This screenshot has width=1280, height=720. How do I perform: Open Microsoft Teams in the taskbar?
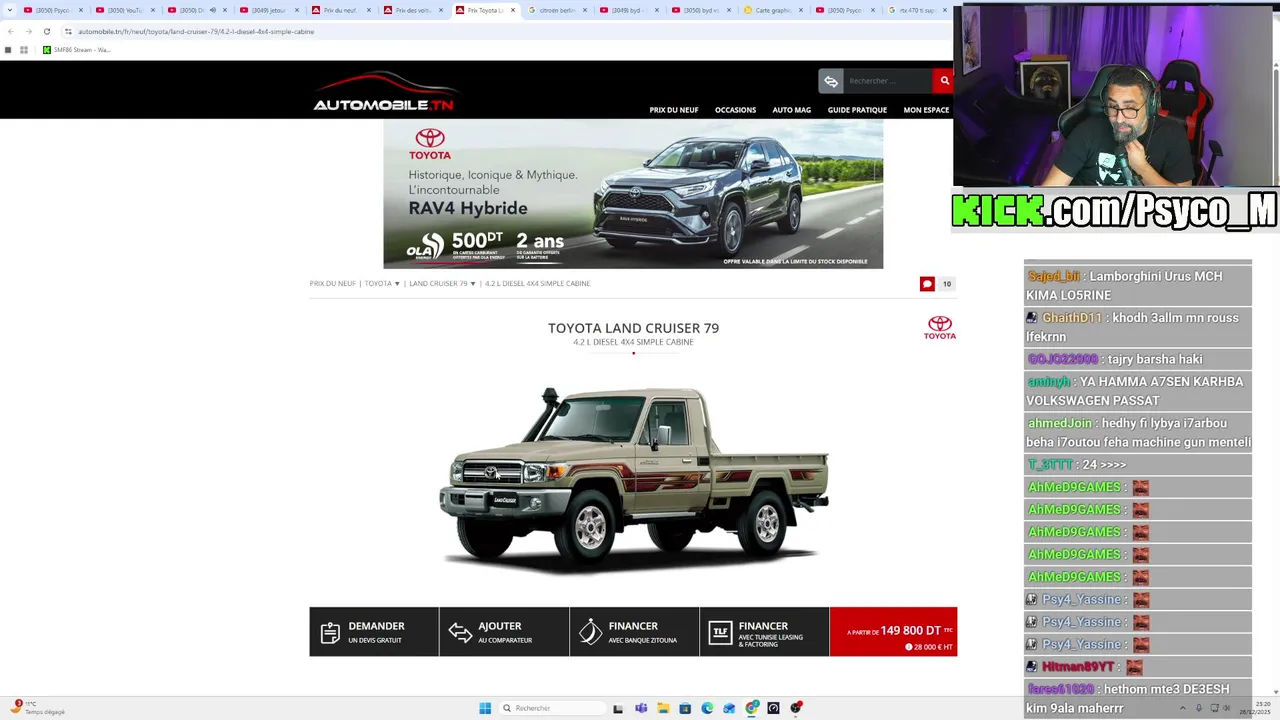(x=641, y=708)
